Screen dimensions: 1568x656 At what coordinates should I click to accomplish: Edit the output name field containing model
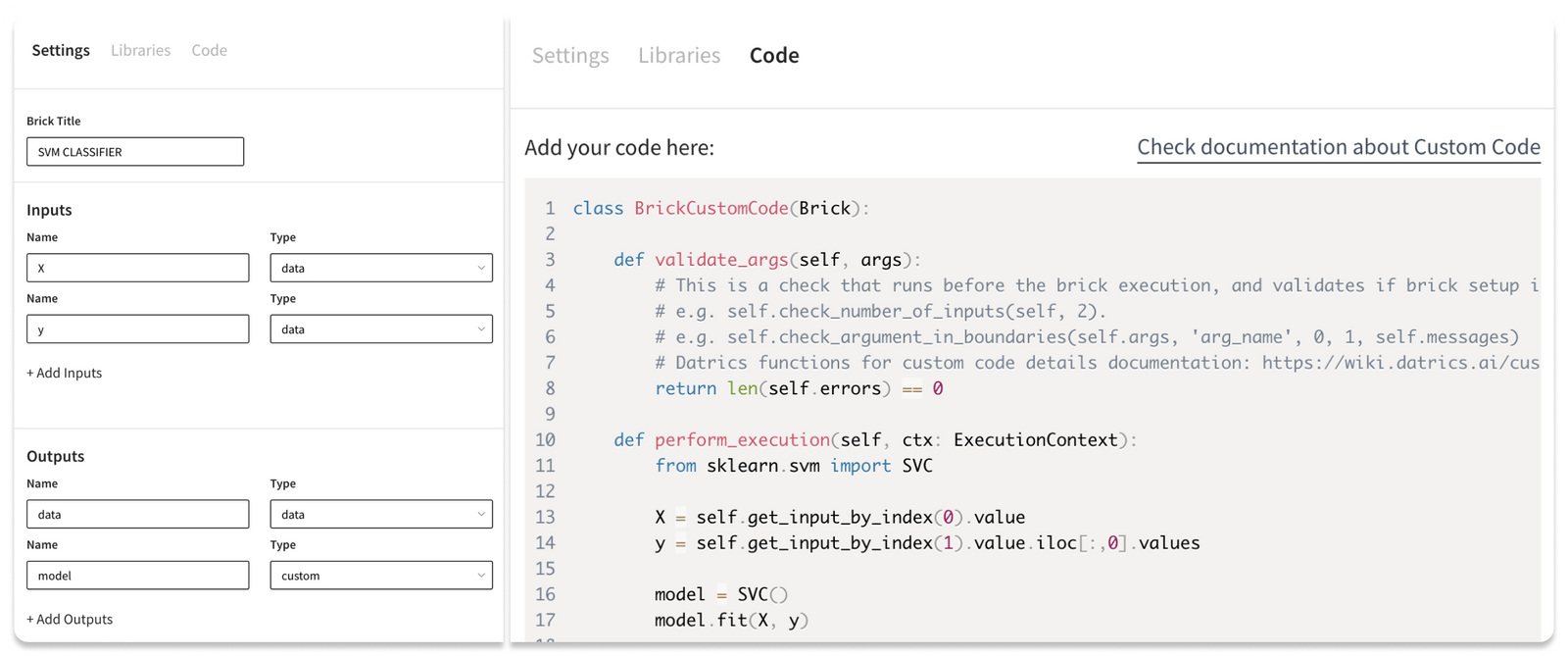tap(137, 576)
